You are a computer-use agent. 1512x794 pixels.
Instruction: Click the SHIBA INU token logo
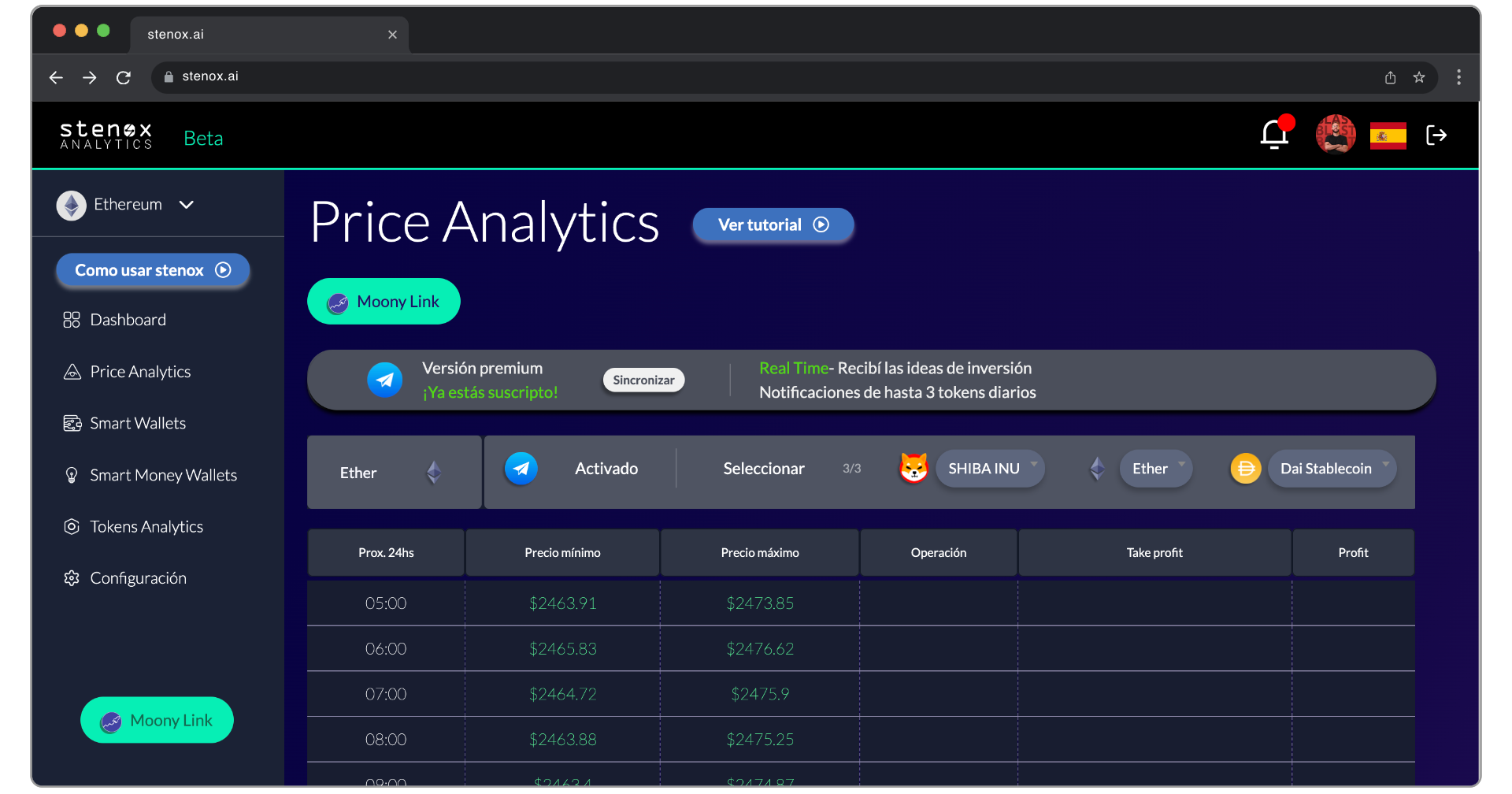click(x=913, y=468)
